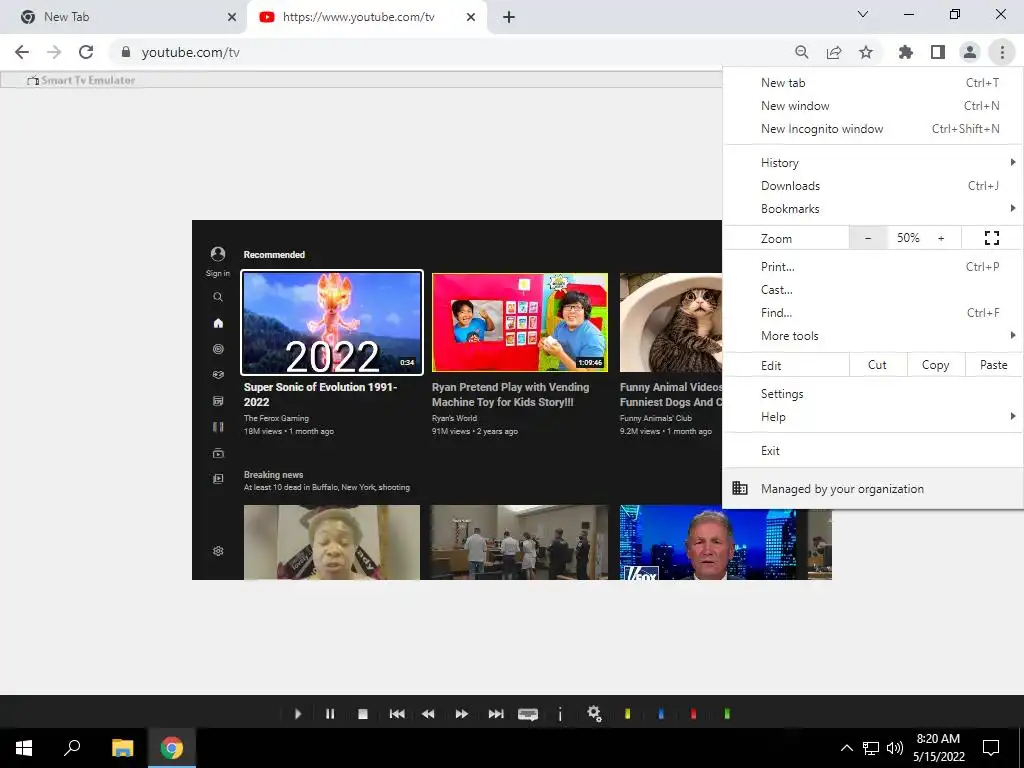Choose New window in Chrome menu
This screenshot has width=1024, height=768.
[x=872, y=106]
